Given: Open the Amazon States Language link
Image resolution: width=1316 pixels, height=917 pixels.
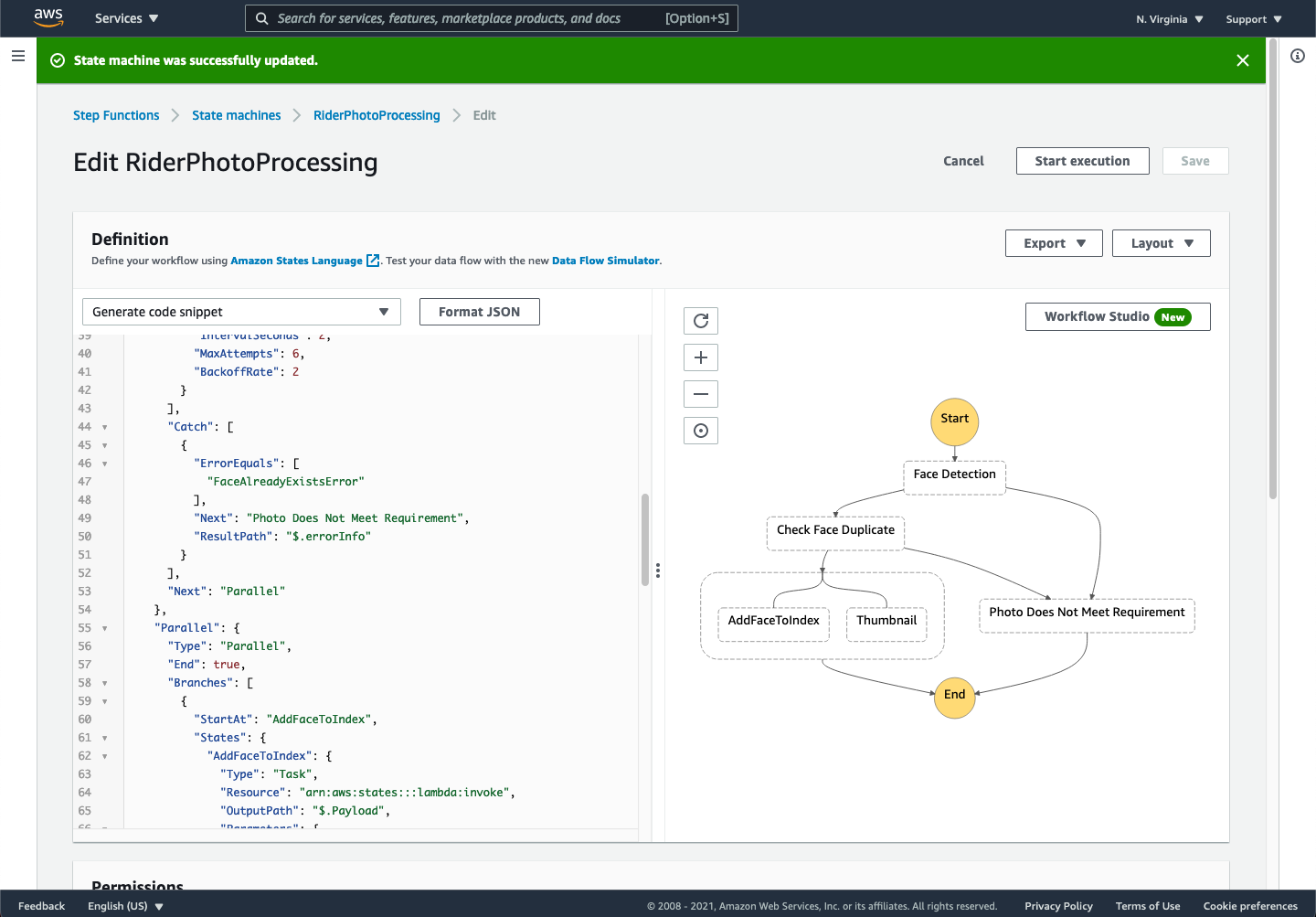Looking at the screenshot, I should coord(296,261).
